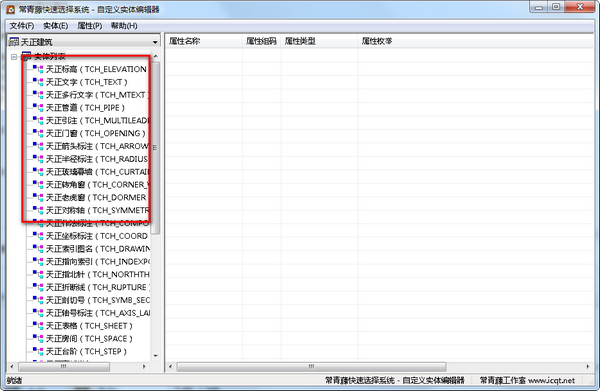The image size is (600, 391).
Task: Open the 天正建筑 dropdown list
Action: click(x=155, y=42)
